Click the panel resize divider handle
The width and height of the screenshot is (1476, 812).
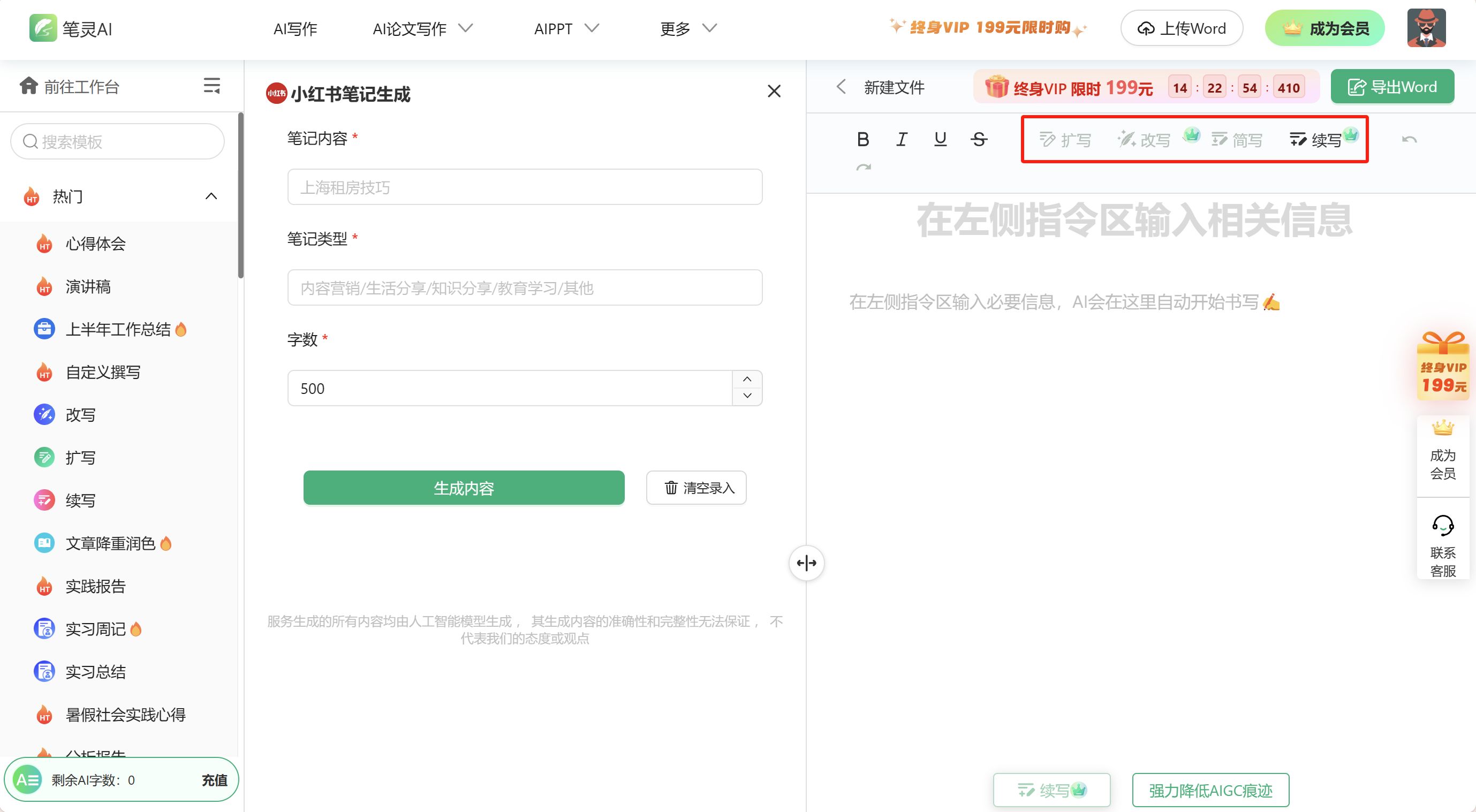806,563
